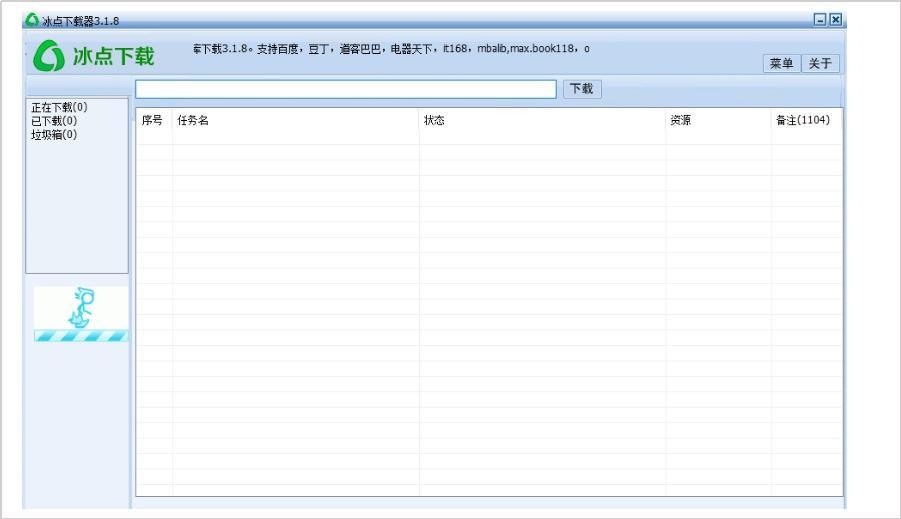Viewport: 901px width, 519px height.
Task: Minimize the 冰点下载器 window
Action: pos(820,20)
